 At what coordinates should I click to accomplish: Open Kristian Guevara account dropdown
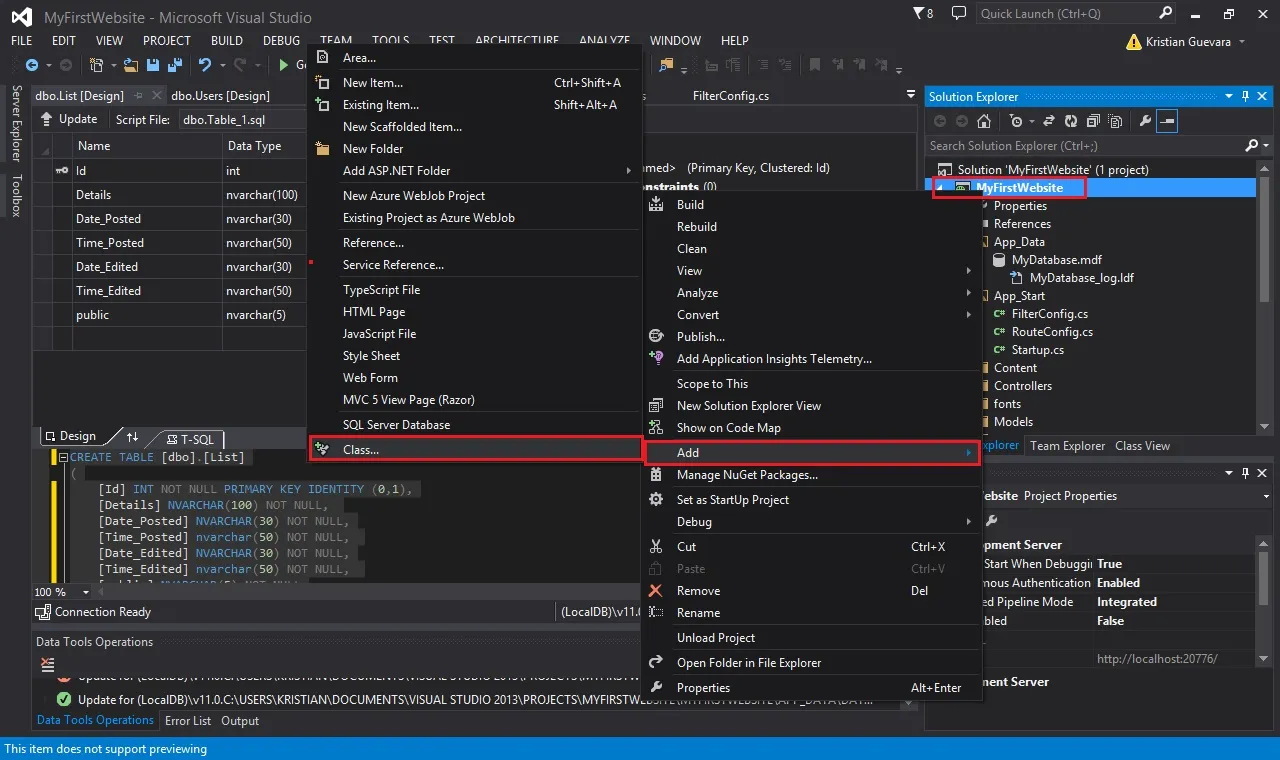[1242, 42]
